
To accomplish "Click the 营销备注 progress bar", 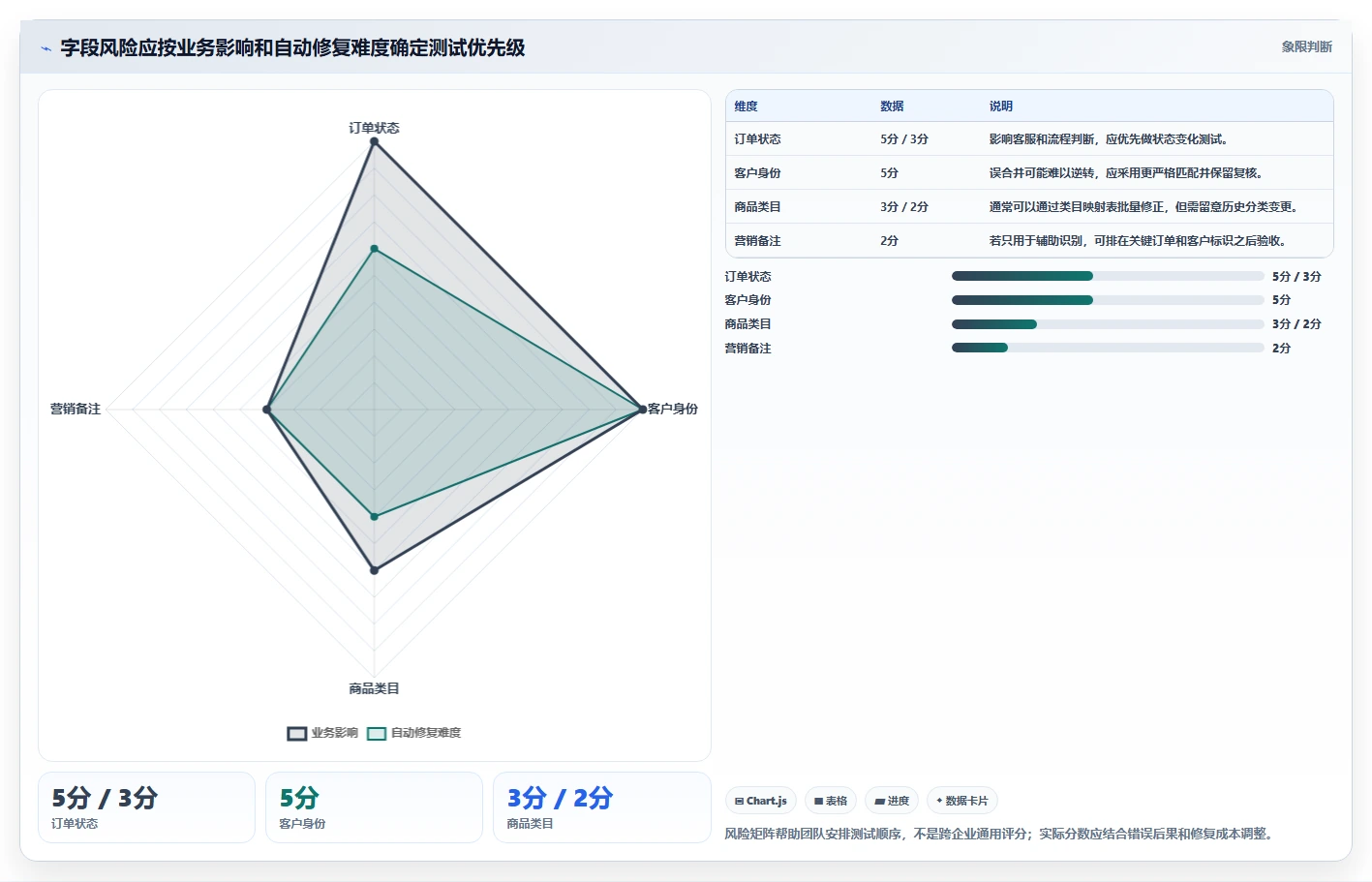I will (x=1108, y=348).
